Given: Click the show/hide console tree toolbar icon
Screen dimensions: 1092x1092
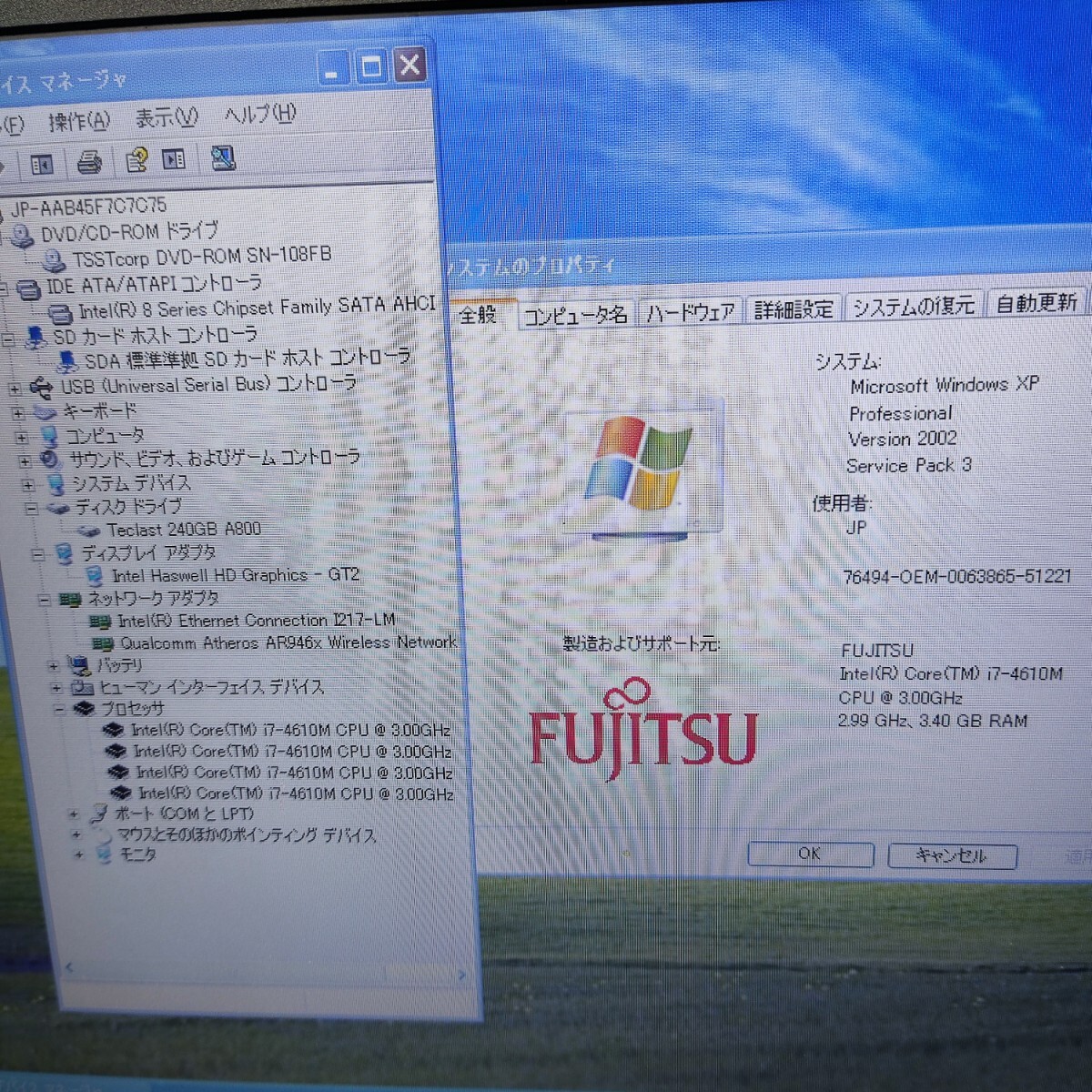Looking at the screenshot, I should (x=42, y=165).
